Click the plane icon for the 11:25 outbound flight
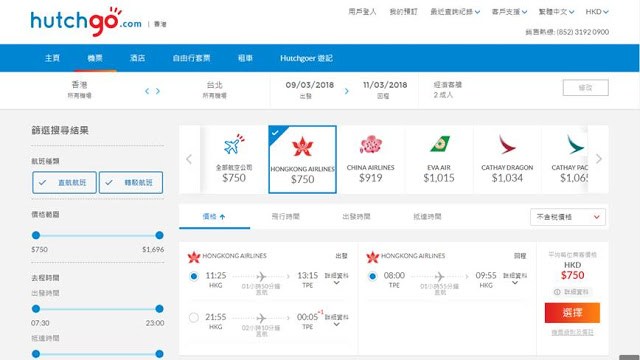Viewport: 640px width, 360px height. [261, 276]
